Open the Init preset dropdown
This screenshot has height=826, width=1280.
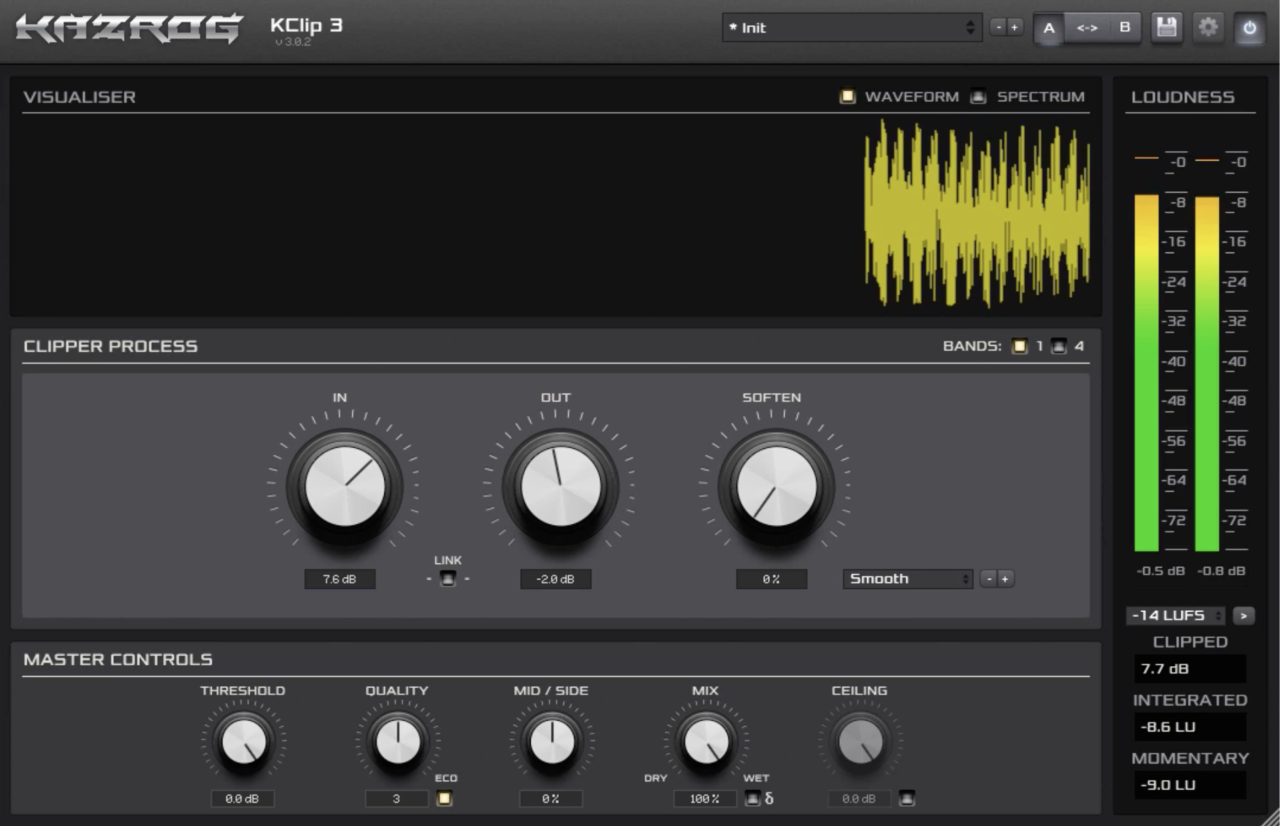852,28
